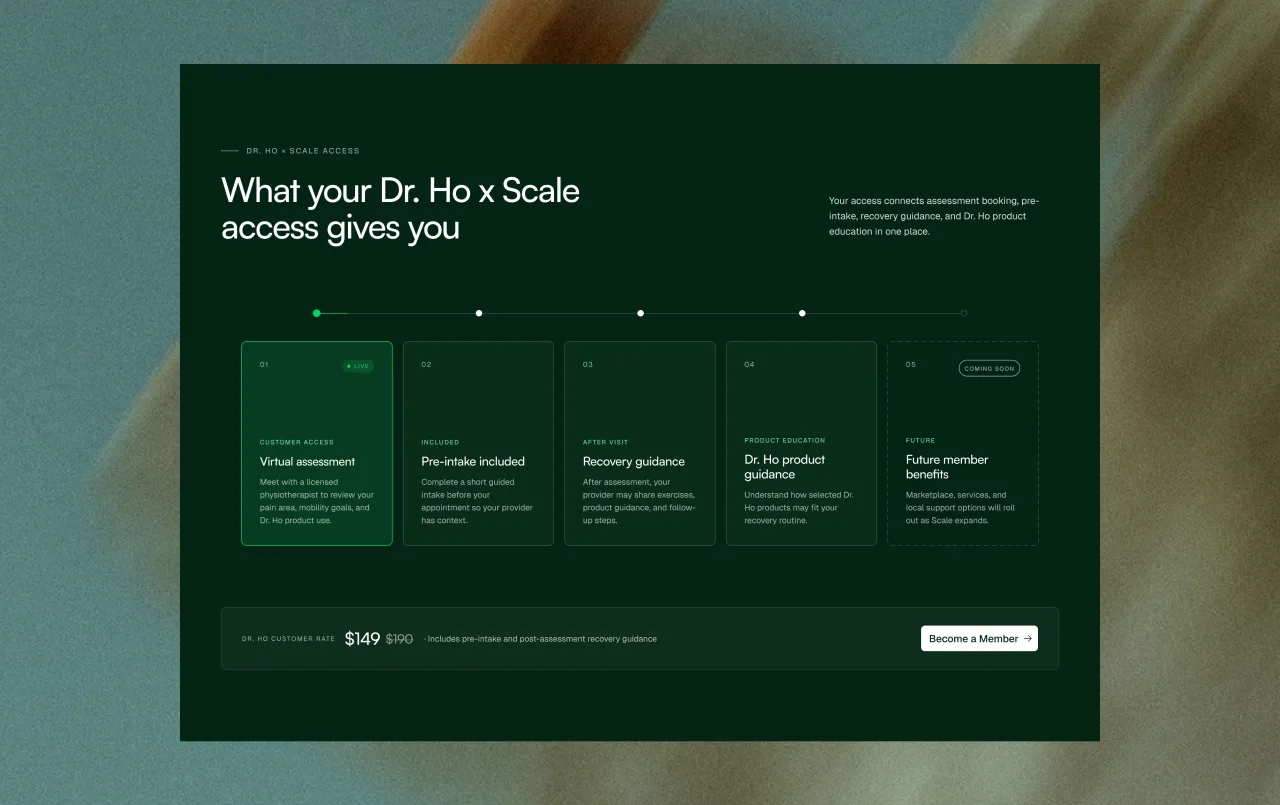Click the "Understand how selected Dr. Ho products" description
Screen dimensions: 1280x805
click(798, 507)
